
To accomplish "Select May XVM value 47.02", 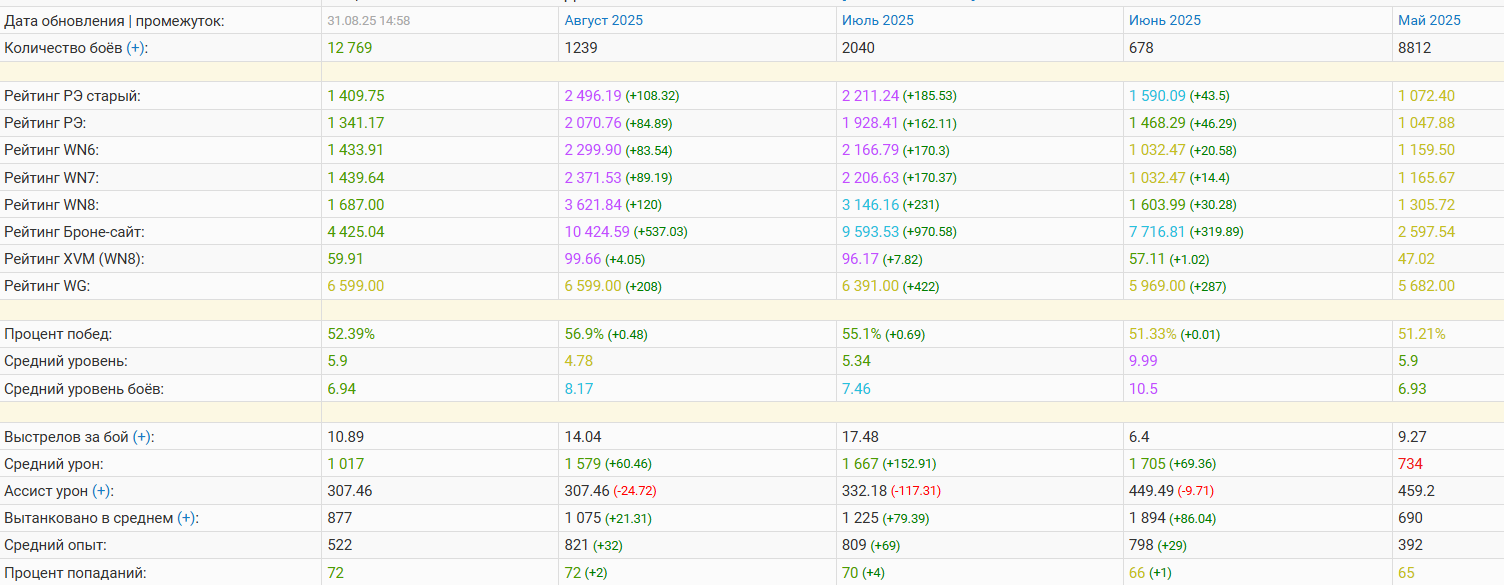I will point(1416,258).
